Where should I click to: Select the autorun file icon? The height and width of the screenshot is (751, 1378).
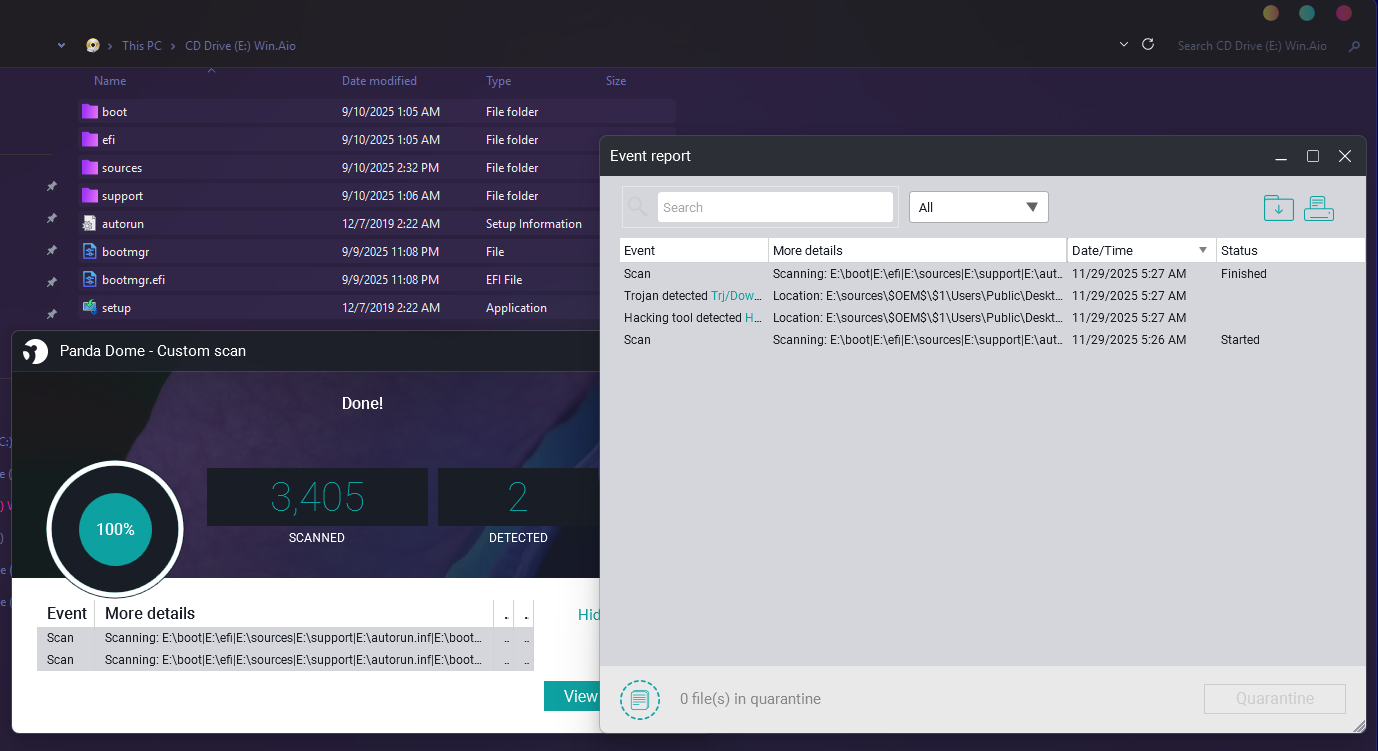89,223
